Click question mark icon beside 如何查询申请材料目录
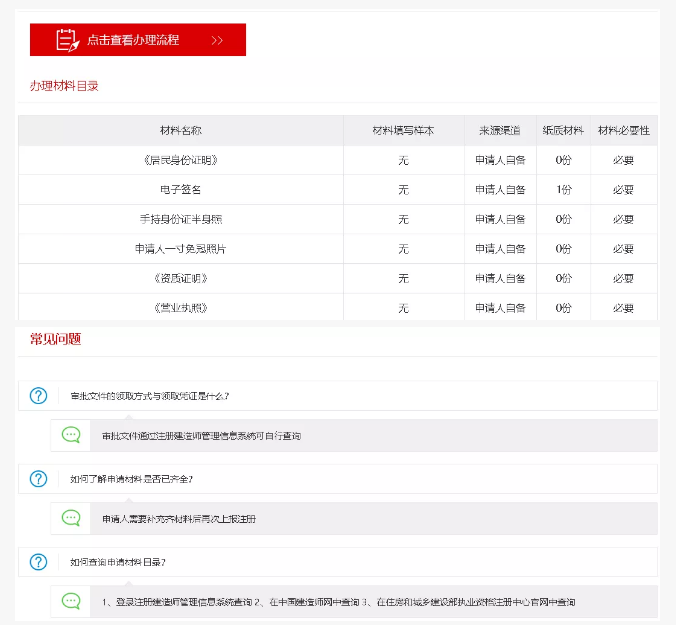677x625 pixels. (38, 562)
